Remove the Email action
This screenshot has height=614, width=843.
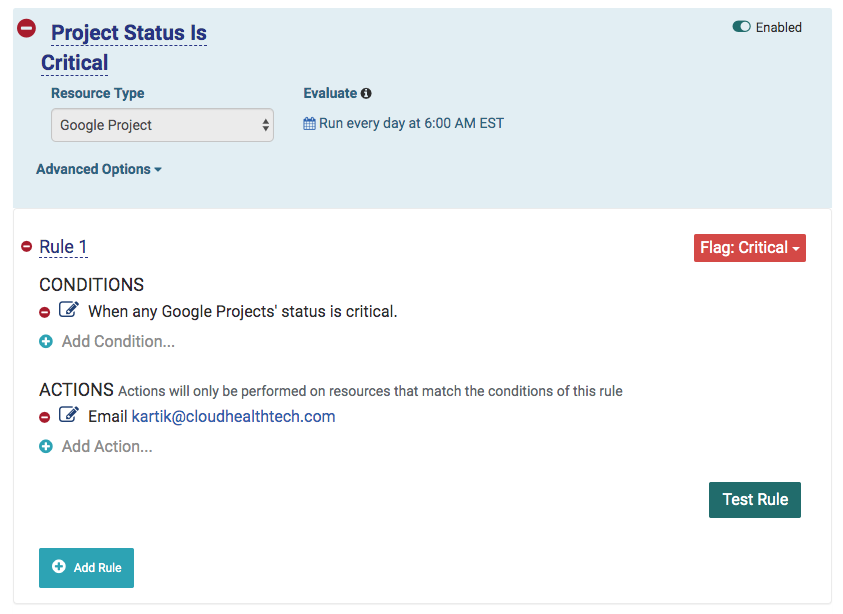[45, 417]
